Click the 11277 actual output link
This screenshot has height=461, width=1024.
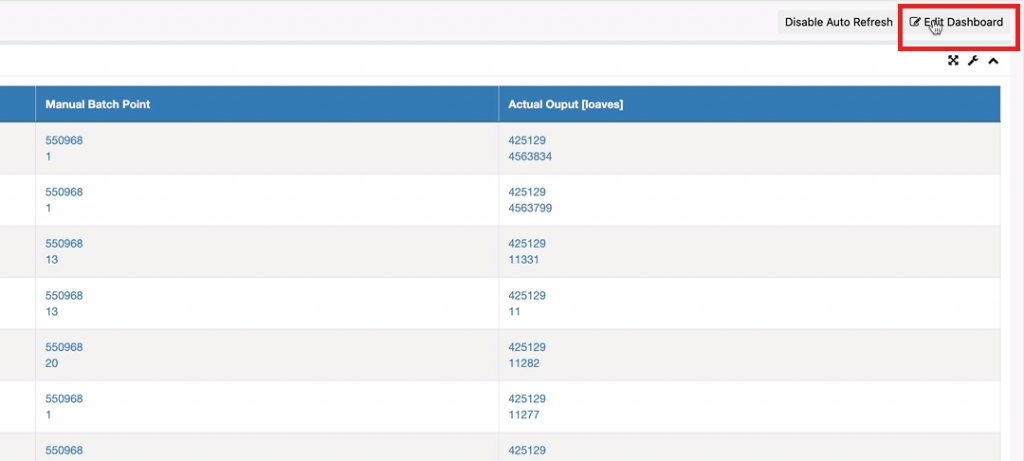(524, 415)
